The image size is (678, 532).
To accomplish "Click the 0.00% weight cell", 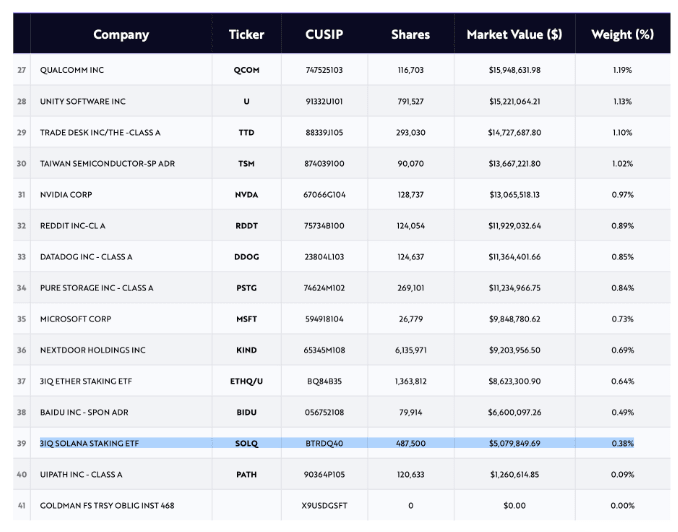I will tap(623, 506).
